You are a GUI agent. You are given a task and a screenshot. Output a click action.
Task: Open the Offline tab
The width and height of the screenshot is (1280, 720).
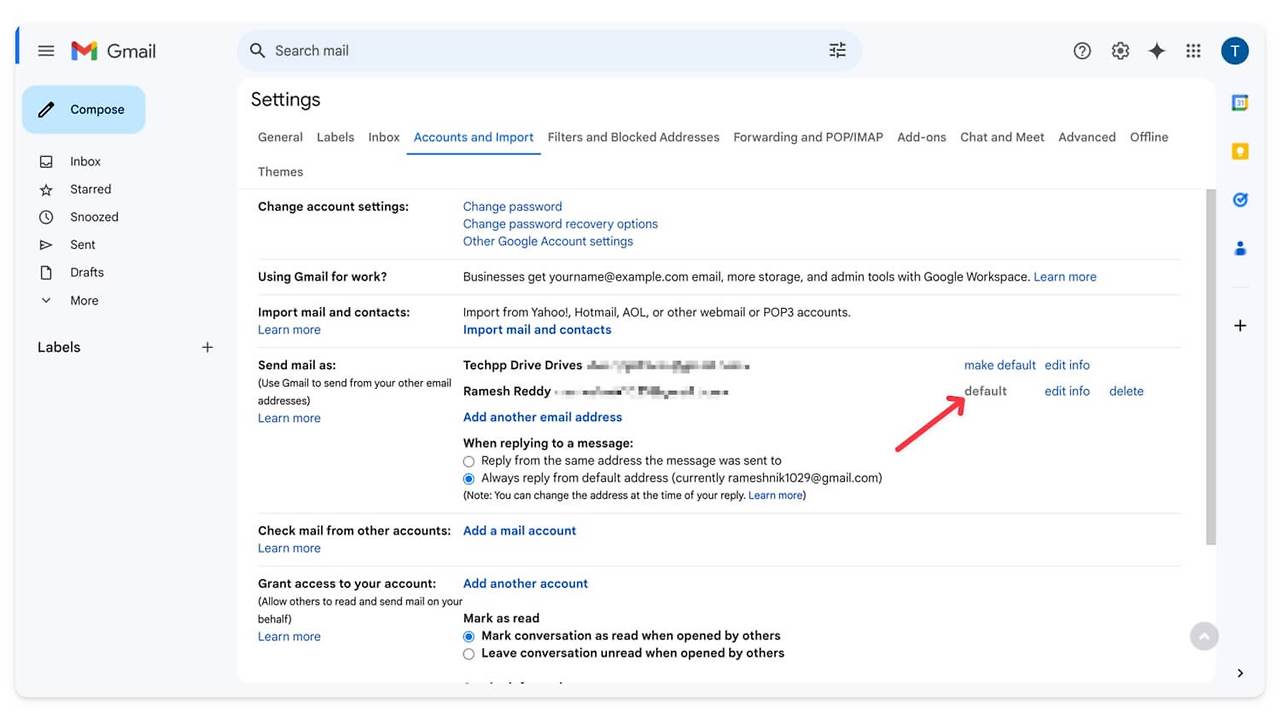[x=1149, y=137]
